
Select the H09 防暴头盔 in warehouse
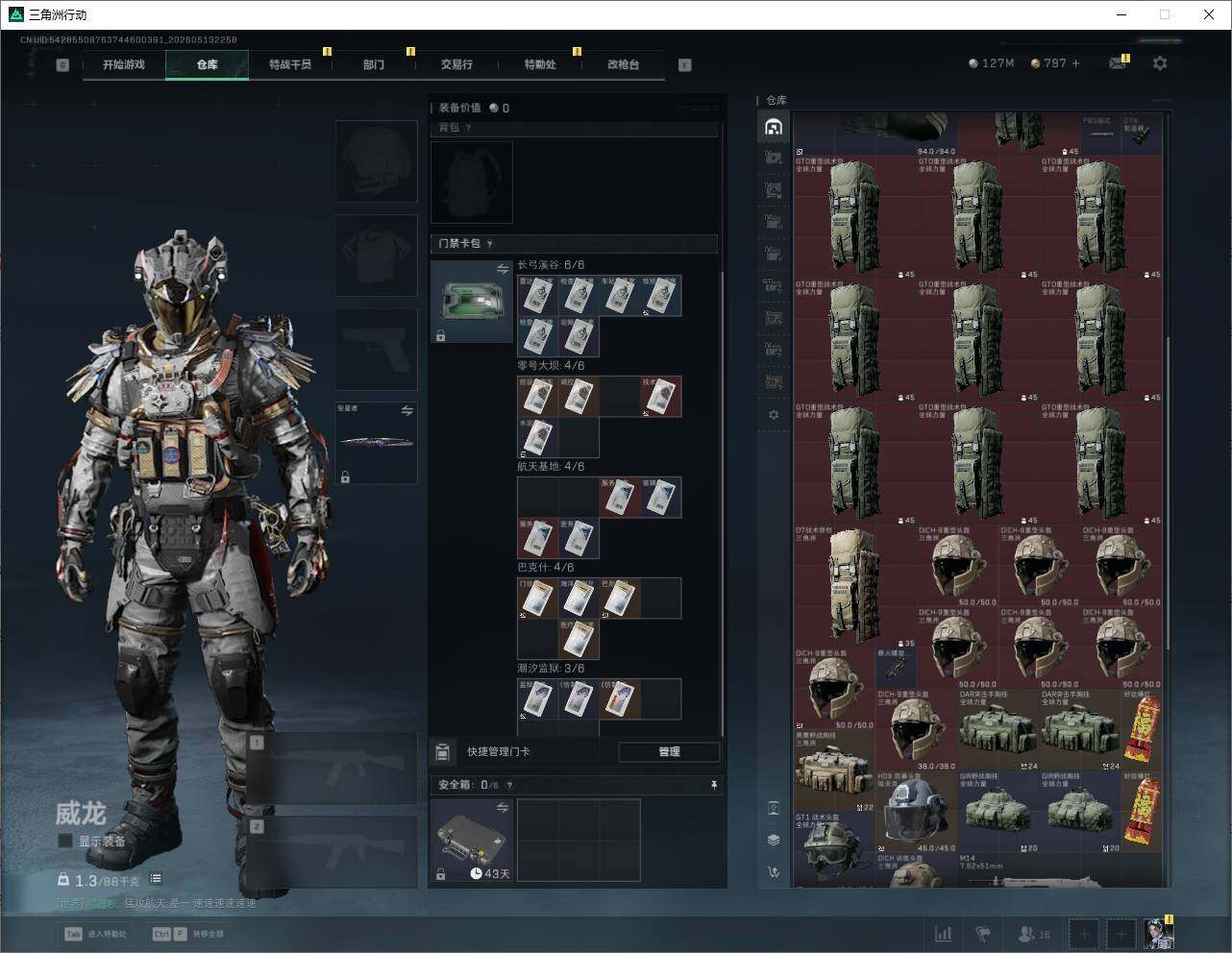(917, 812)
